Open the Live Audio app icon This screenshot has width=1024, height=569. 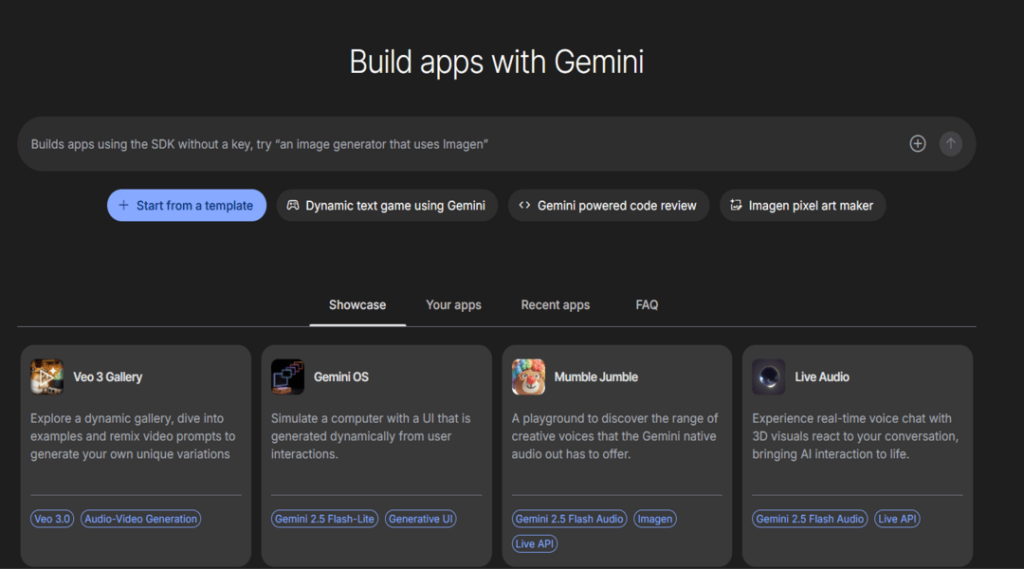pos(769,377)
